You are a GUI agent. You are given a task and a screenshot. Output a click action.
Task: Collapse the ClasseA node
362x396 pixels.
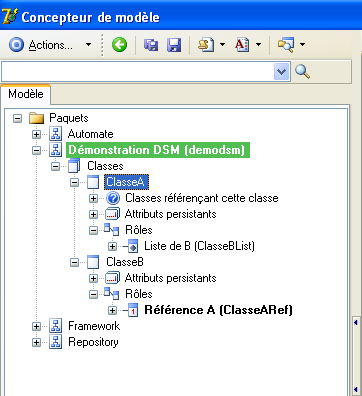pyautogui.click(x=74, y=182)
